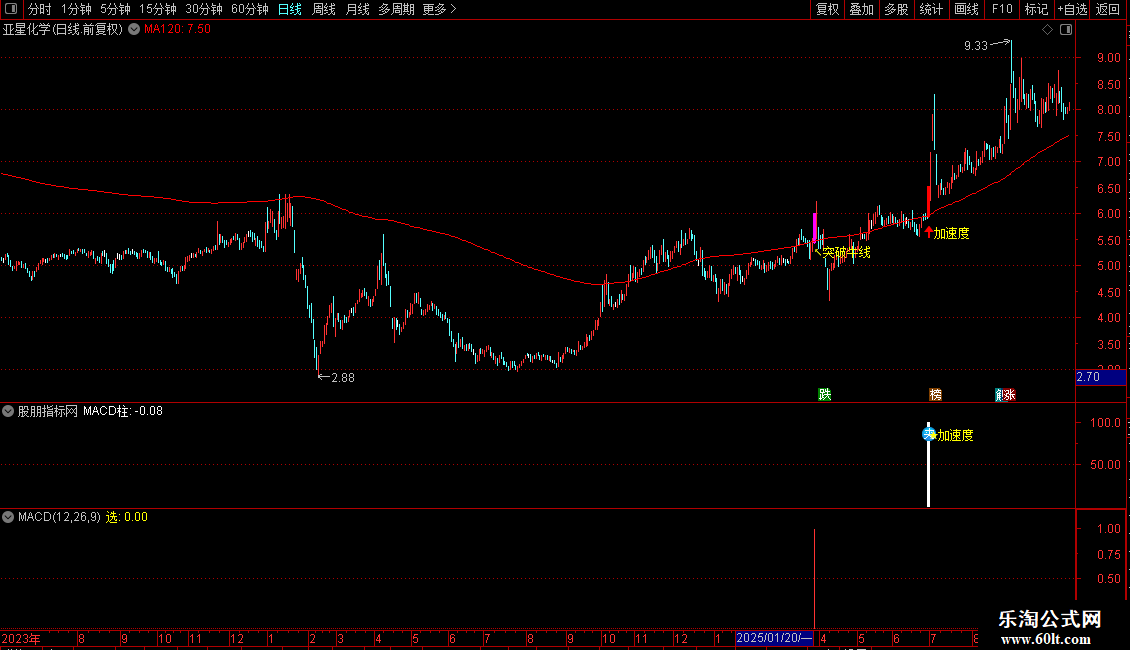This screenshot has height=650, width=1130.
Task: Click 叠加 overlay button
Action: pos(862,9)
